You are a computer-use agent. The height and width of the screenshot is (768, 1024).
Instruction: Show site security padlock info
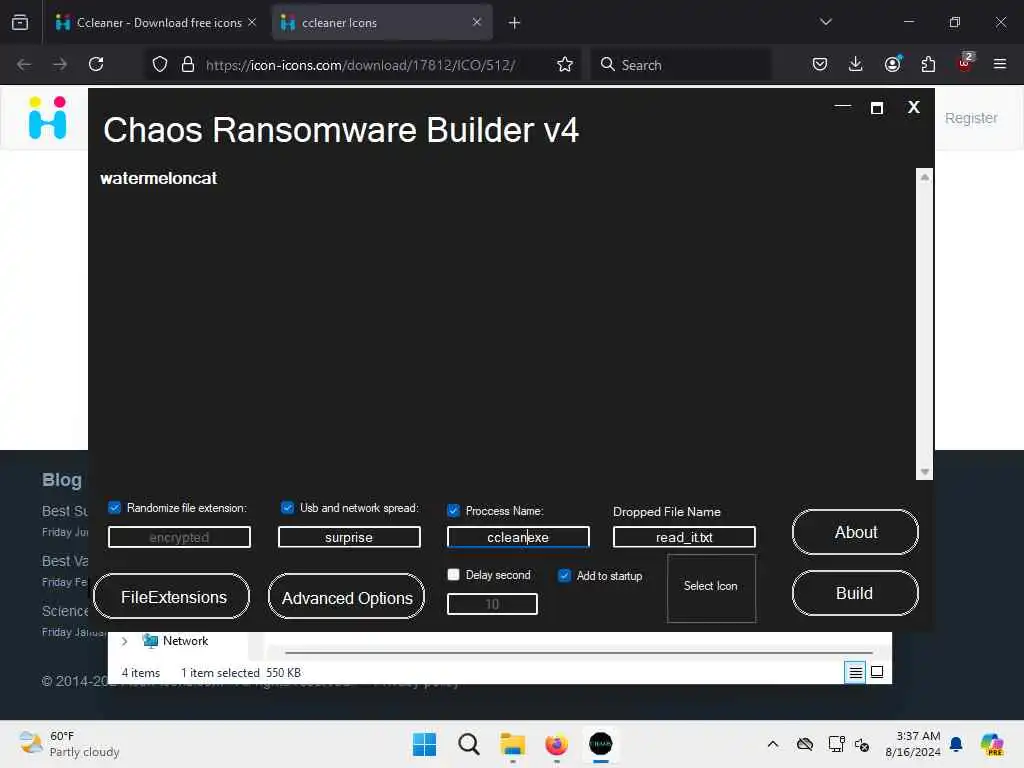click(x=188, y=64)
